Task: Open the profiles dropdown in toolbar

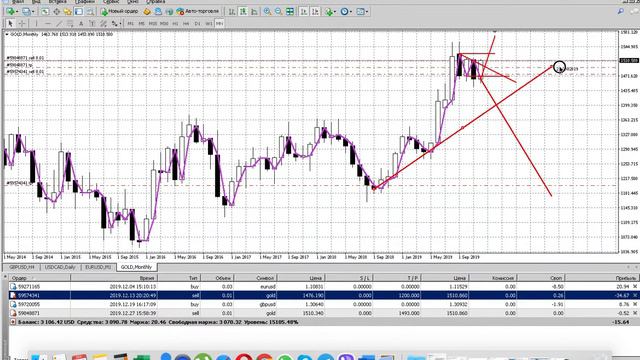Action: [x=28, y=12]
